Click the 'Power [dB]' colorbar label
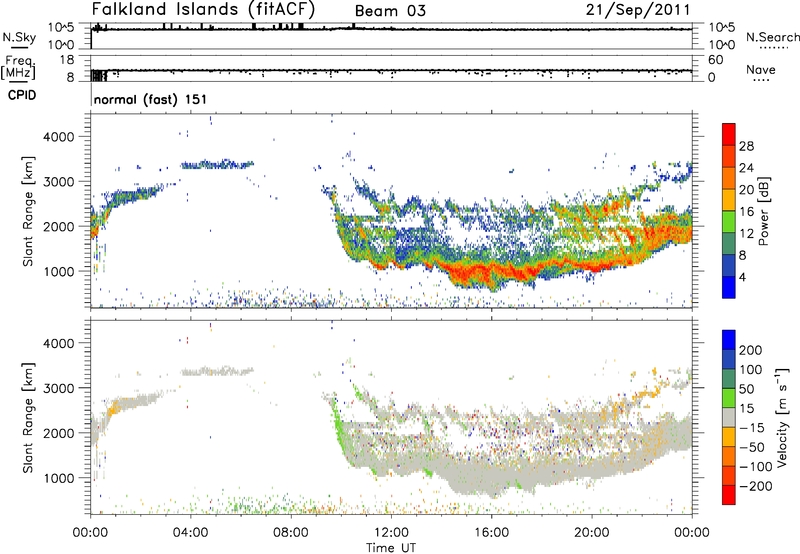Screen dimensions: 800x554 click(x=763, y=211)
